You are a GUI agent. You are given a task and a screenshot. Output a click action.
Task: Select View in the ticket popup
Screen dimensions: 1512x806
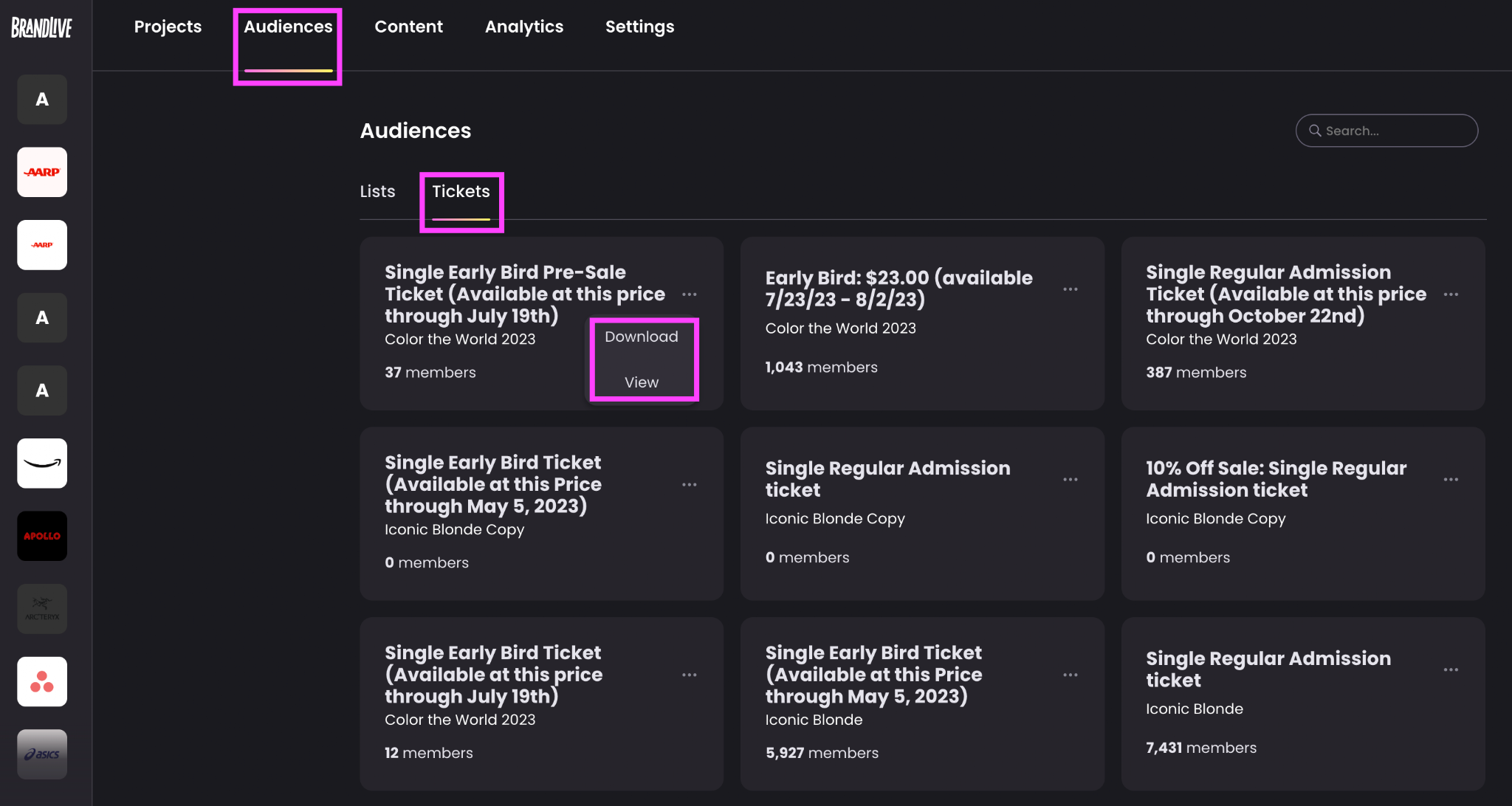[641, 382]
